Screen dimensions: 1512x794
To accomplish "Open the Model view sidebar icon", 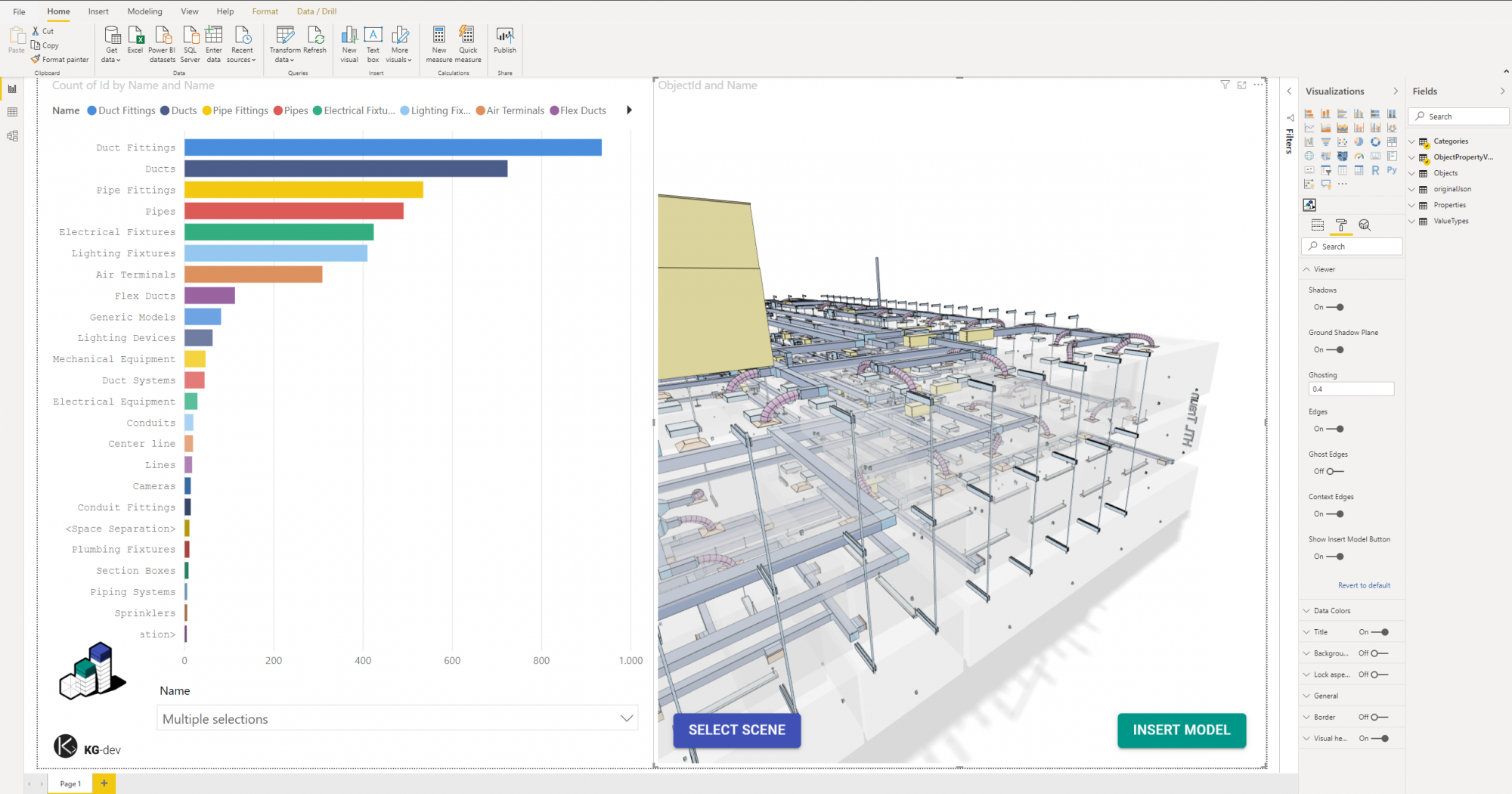I will point(12,136).
